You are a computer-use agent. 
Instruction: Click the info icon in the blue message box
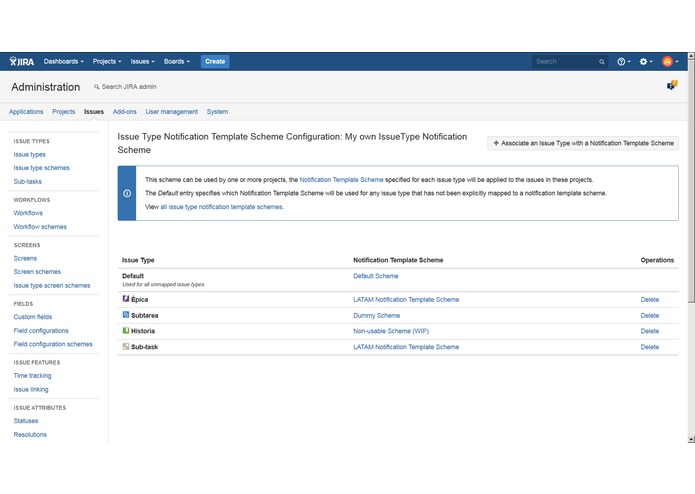[127, 193]
